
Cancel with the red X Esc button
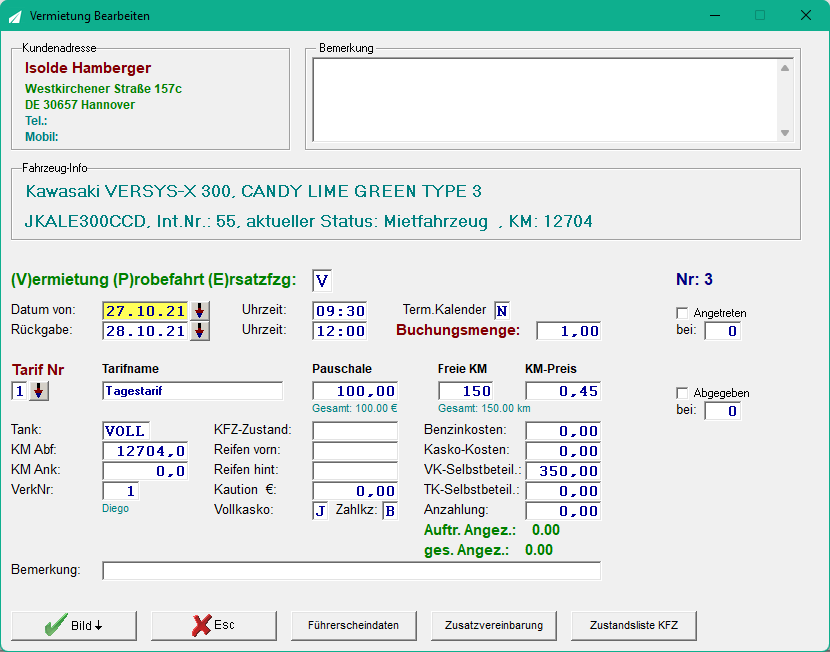click(x=214, y=626)
